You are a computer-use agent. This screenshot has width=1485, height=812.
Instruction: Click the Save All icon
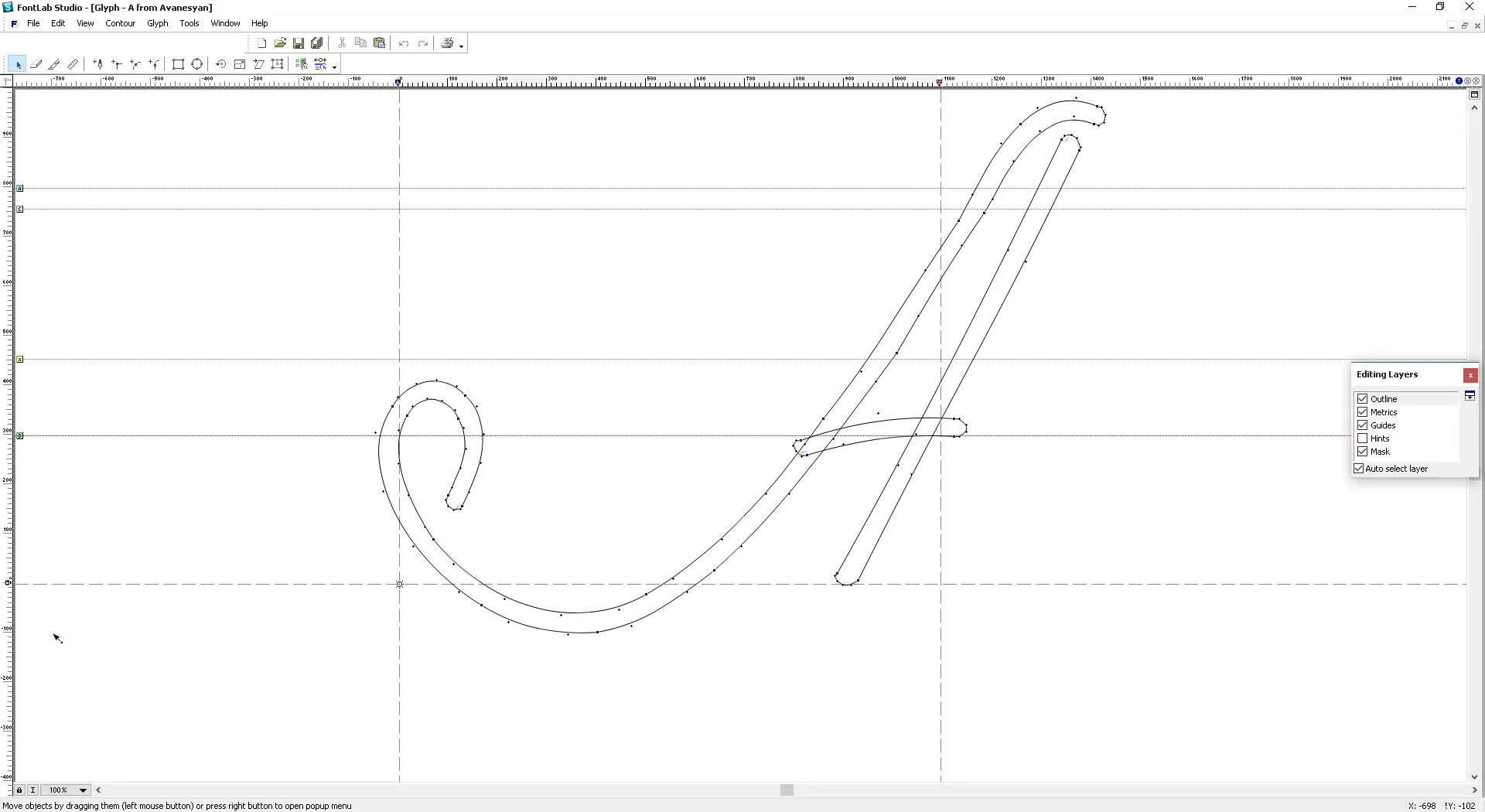click(x=317, y=43)
